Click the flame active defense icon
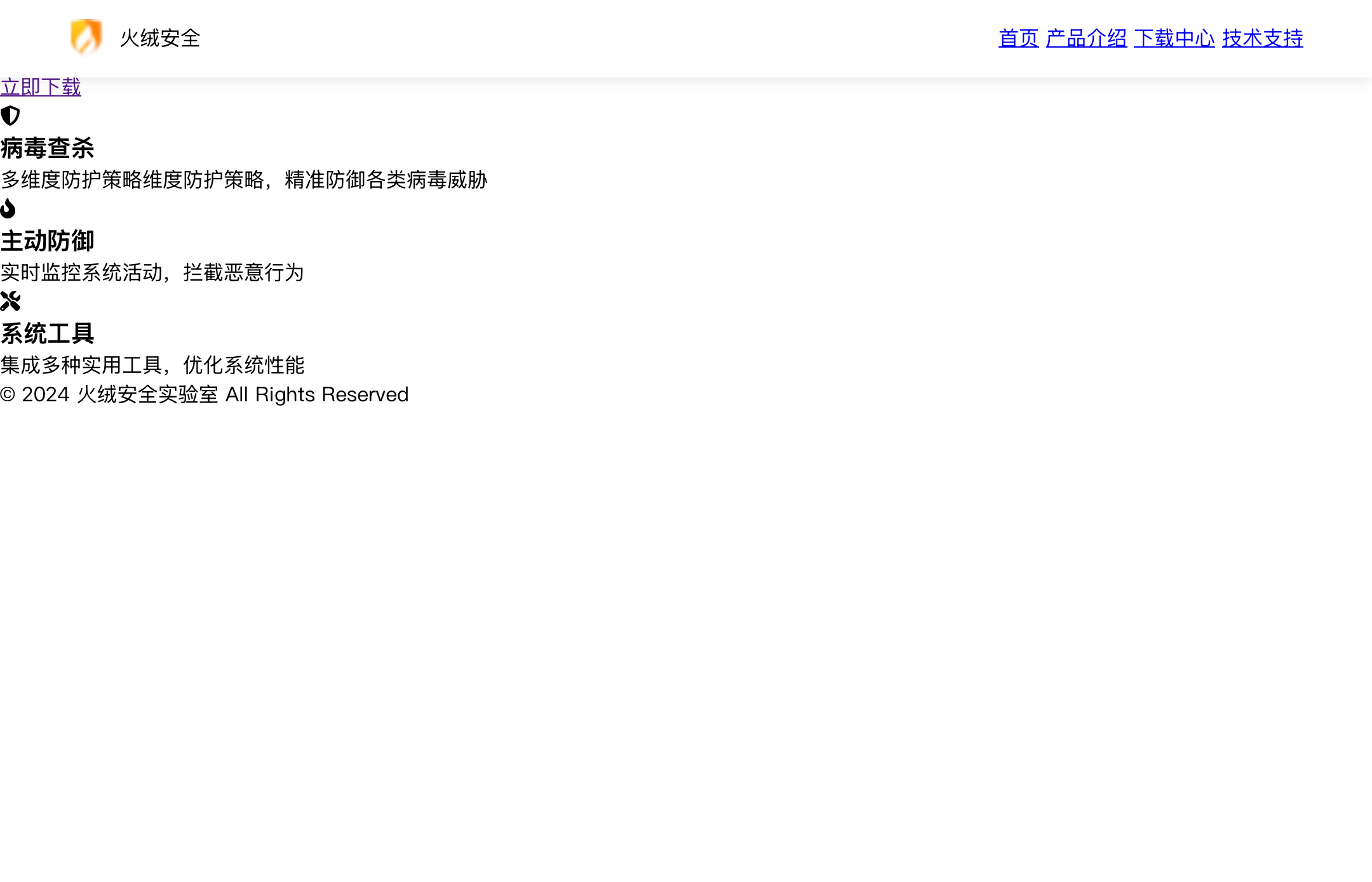Viewport: 1372px width, 882px height. [8, 208]
